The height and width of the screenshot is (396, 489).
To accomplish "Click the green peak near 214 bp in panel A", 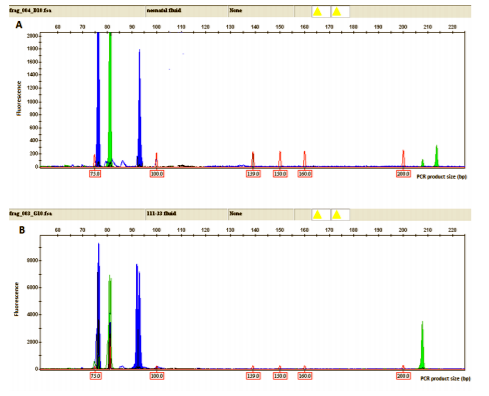I will point(437,157).
